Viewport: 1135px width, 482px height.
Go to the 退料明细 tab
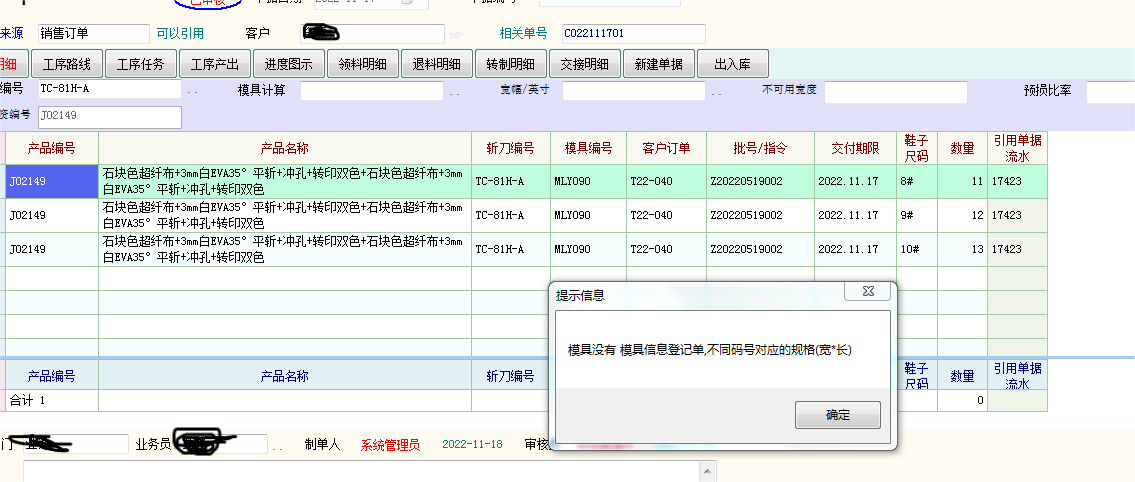click(x=437, y=65)
